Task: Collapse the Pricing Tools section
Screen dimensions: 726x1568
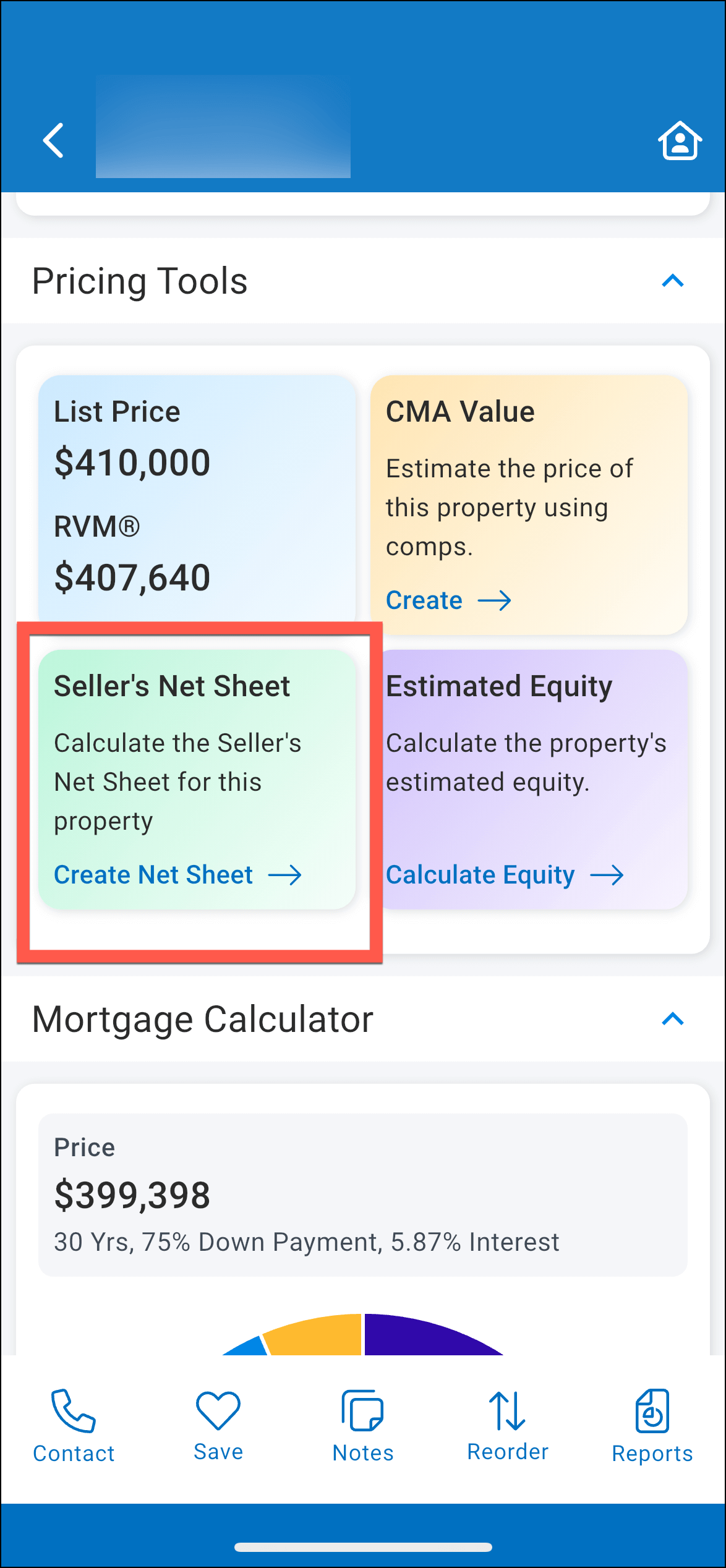Action: [673, 281]
